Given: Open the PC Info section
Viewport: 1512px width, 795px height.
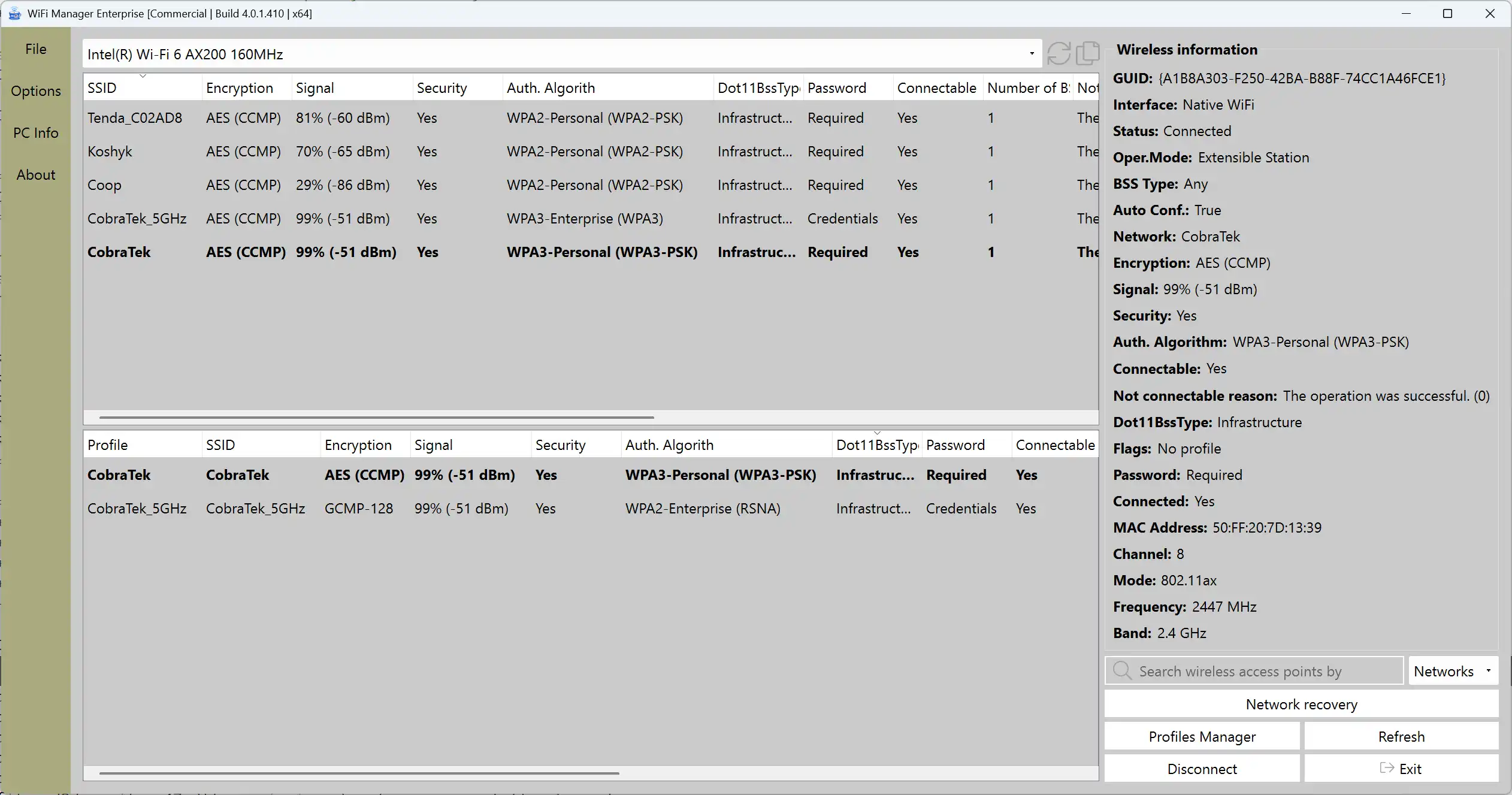Looking at the screenshot, I should click(x=36, y=133).
